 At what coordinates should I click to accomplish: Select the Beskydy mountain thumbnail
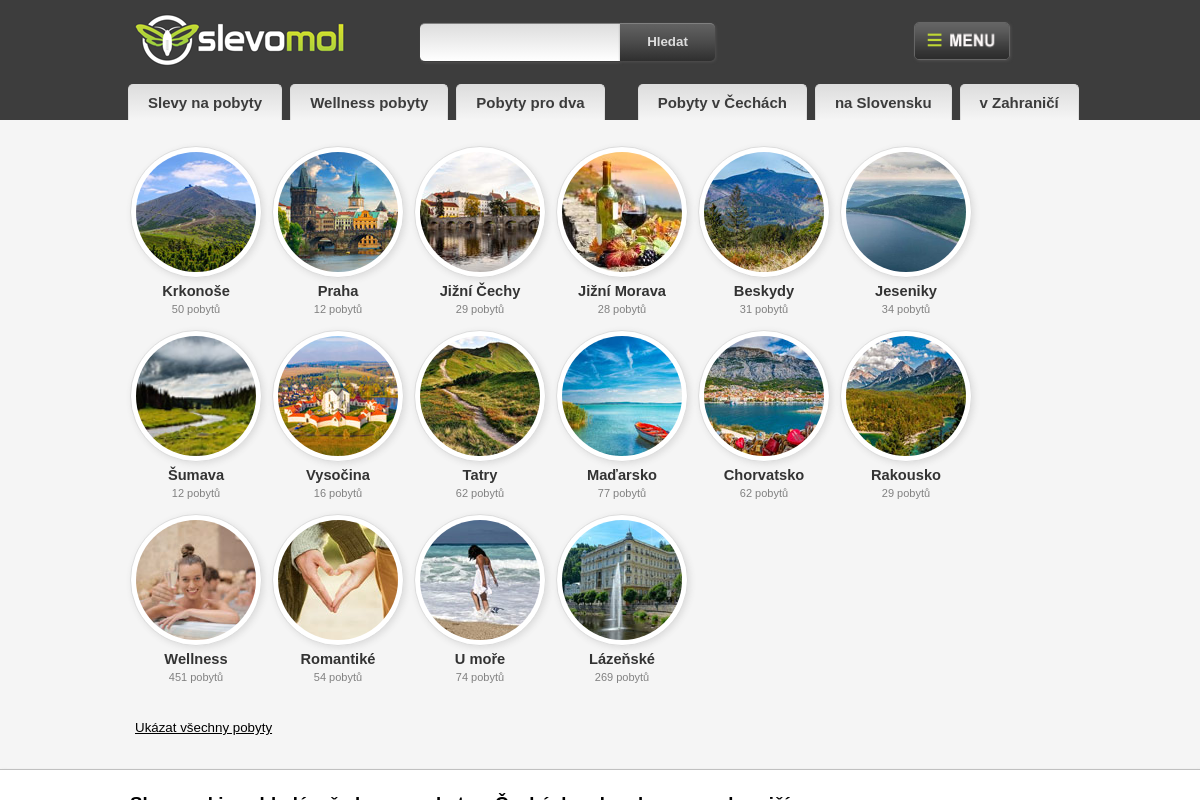tap(764, 212)
